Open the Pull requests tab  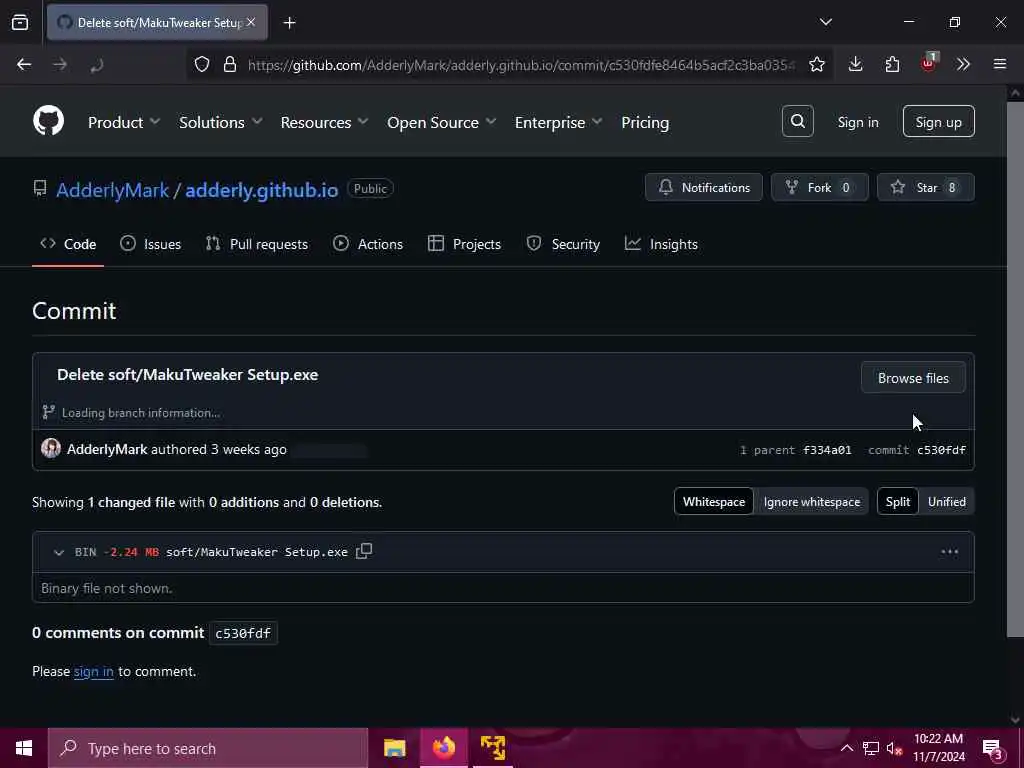[257, 244]
